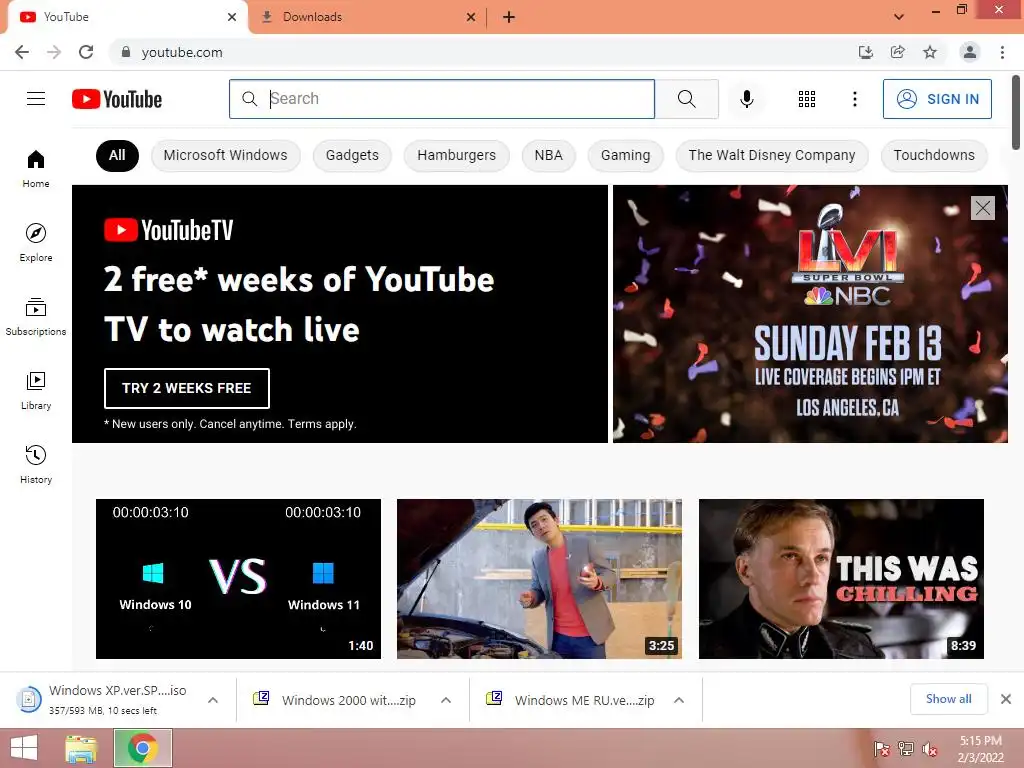This screenshot has width=1024, height=768.
Task: Click the Super Bowl LVI ad image
Action: 810,314
